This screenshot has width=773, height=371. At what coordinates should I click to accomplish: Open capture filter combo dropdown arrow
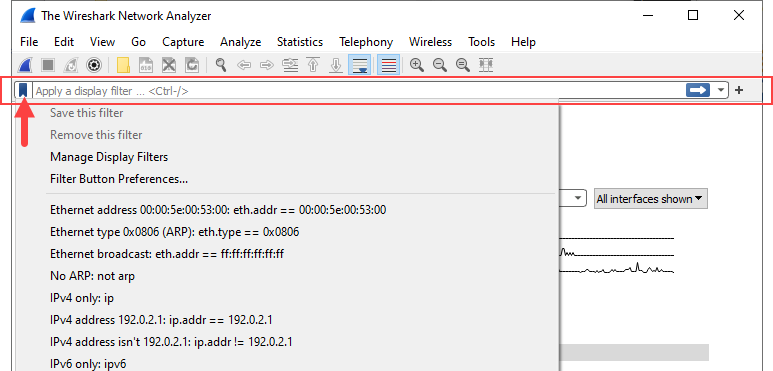pos(578,199)
